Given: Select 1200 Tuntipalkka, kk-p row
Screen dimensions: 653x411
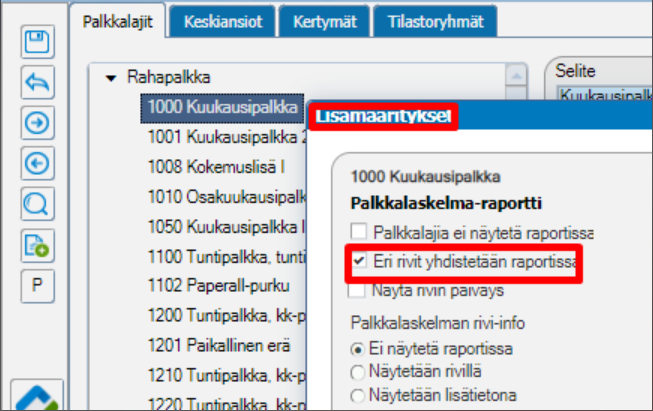Looking at the screenshot, I should click(x=227, y=316).
